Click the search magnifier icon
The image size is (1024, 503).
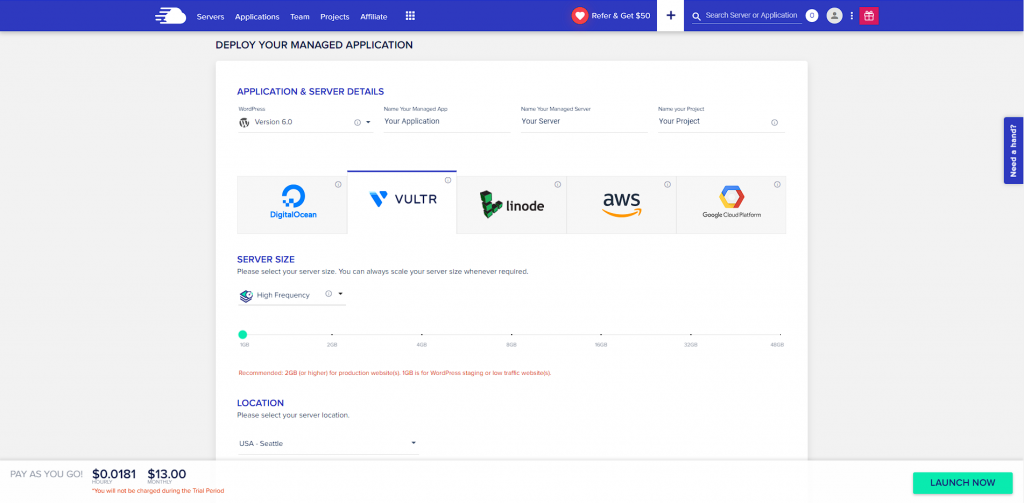coord(696,16)
